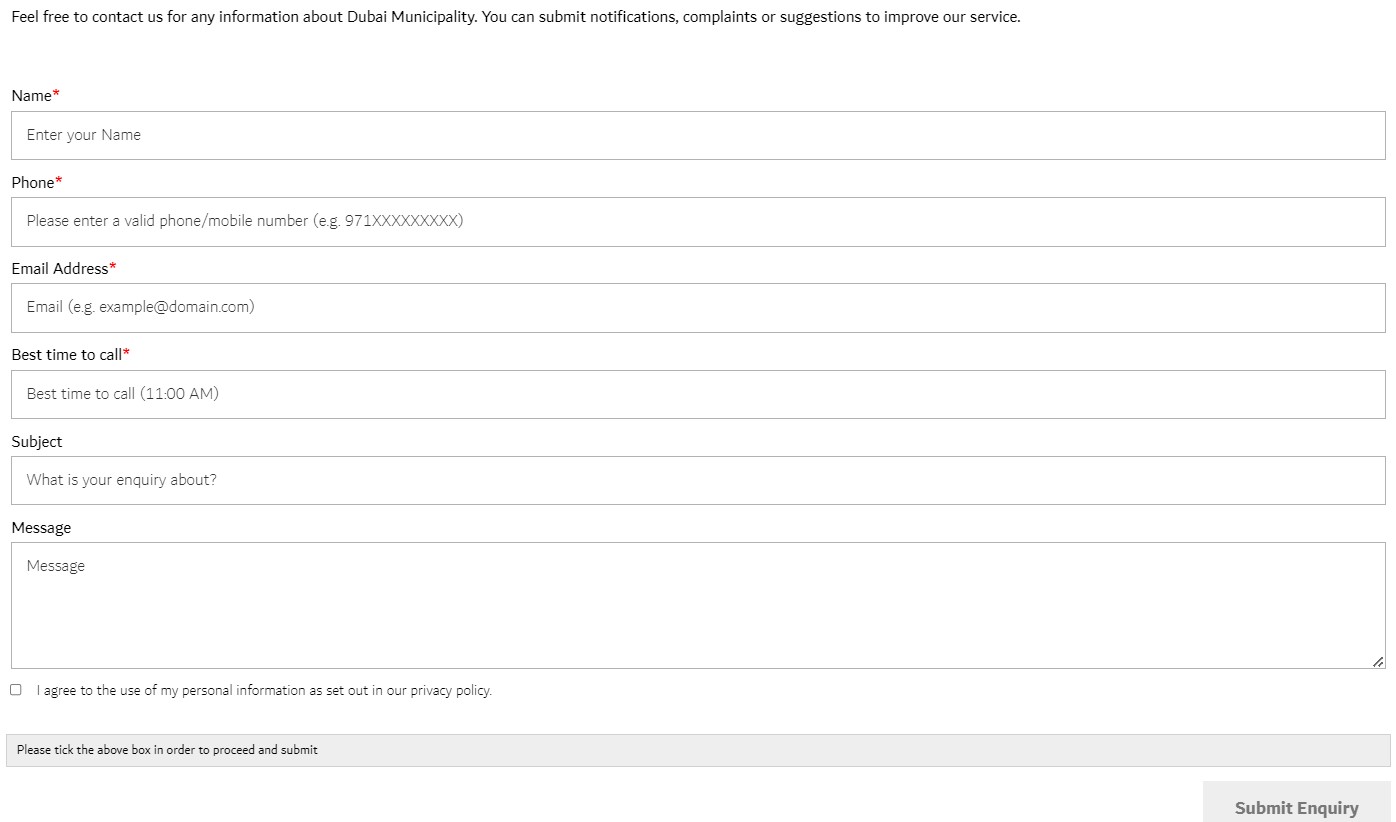1396x822 pixels.
Task: Click the "Name" field label
Action: pyautogui.click(x=31, y=96)
